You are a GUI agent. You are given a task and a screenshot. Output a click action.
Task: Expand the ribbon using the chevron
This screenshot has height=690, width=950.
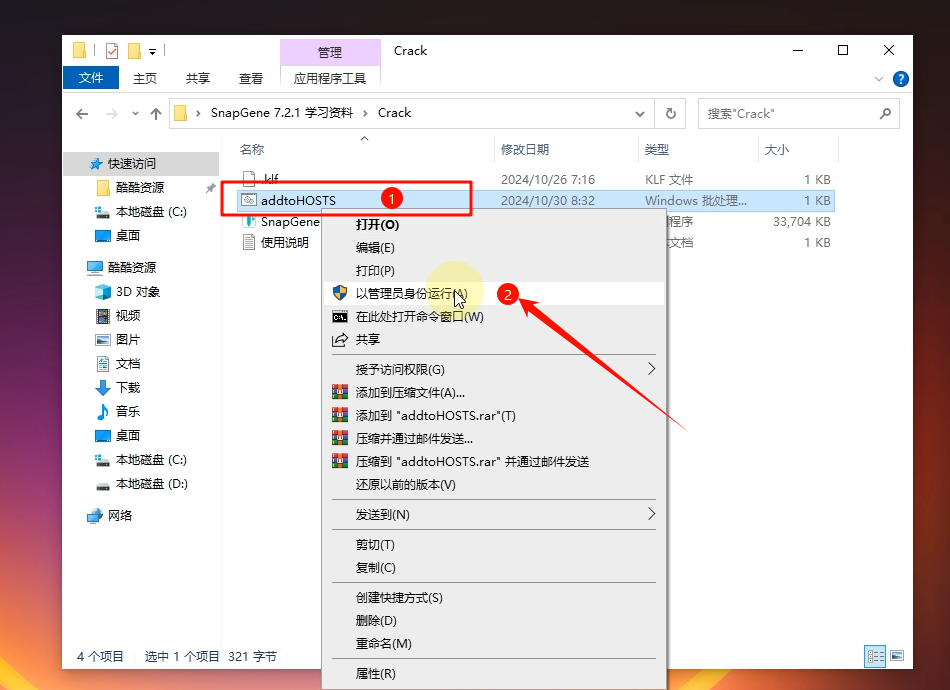coord(879,78)
